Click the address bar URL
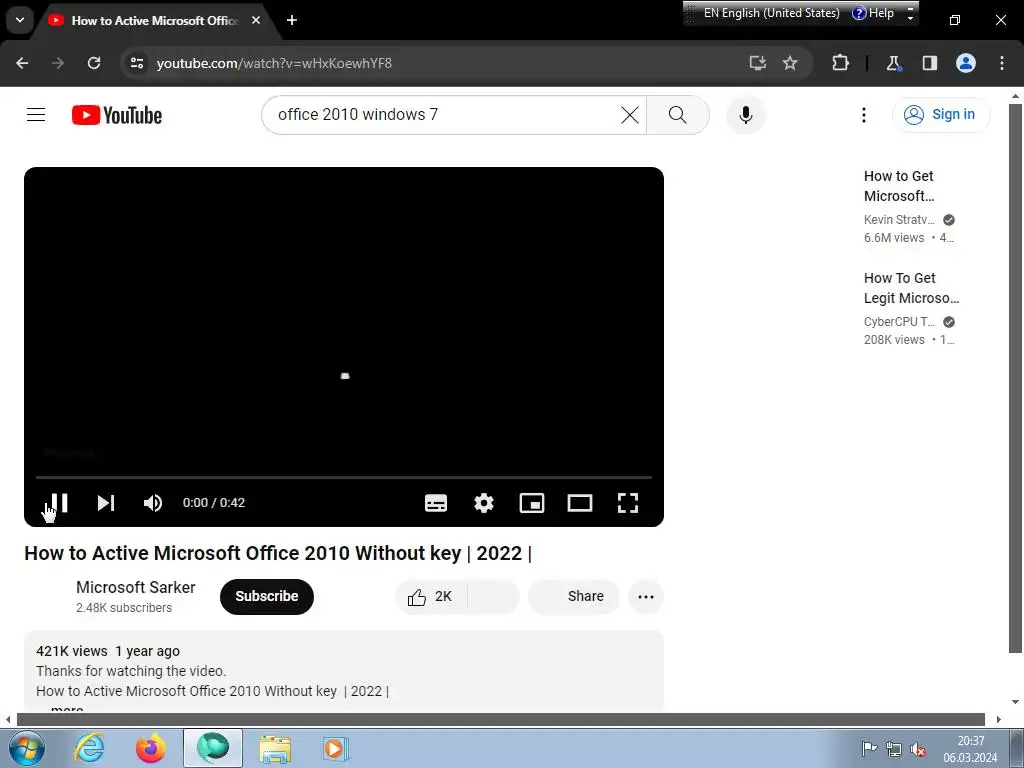The image size is (1024, 768). point(274,63)
